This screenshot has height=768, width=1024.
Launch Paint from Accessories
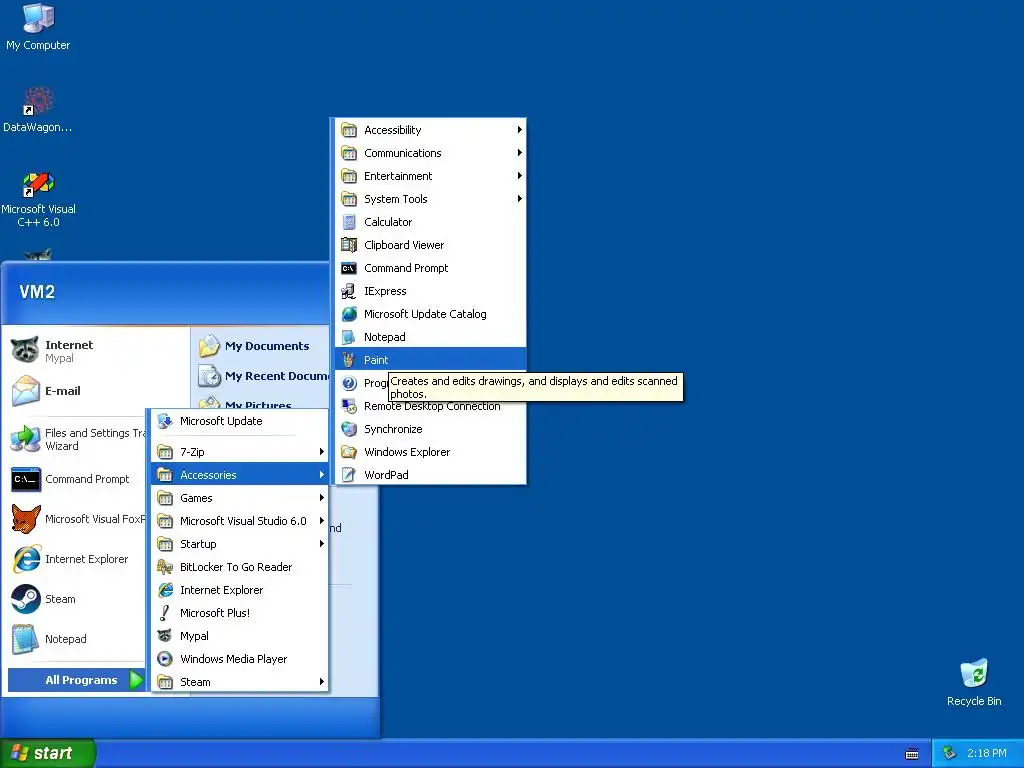point(430,360)
